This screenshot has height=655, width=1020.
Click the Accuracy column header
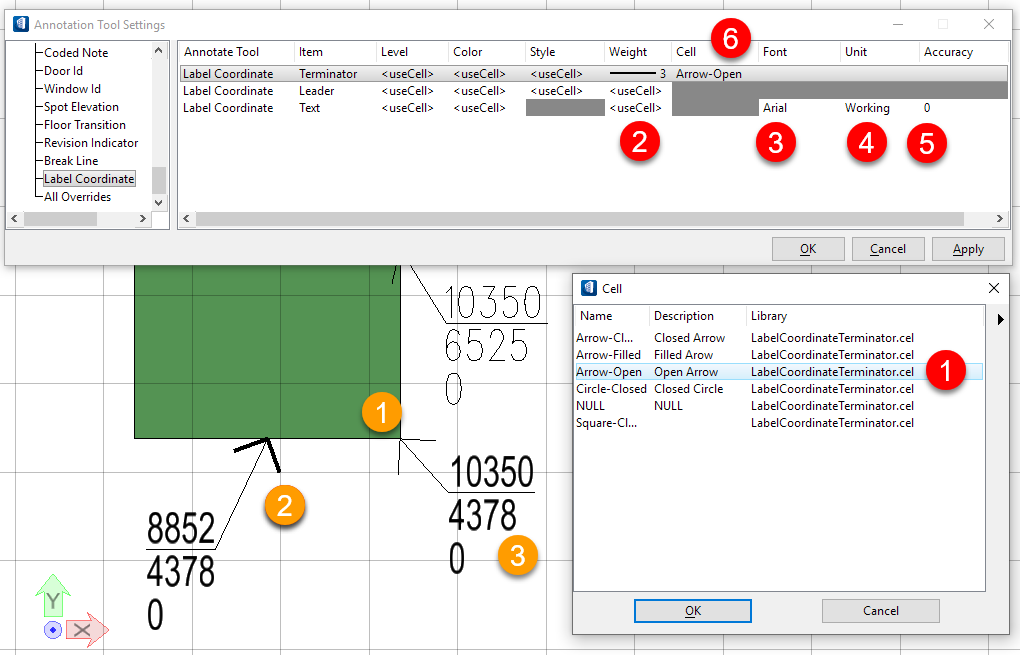948,52
